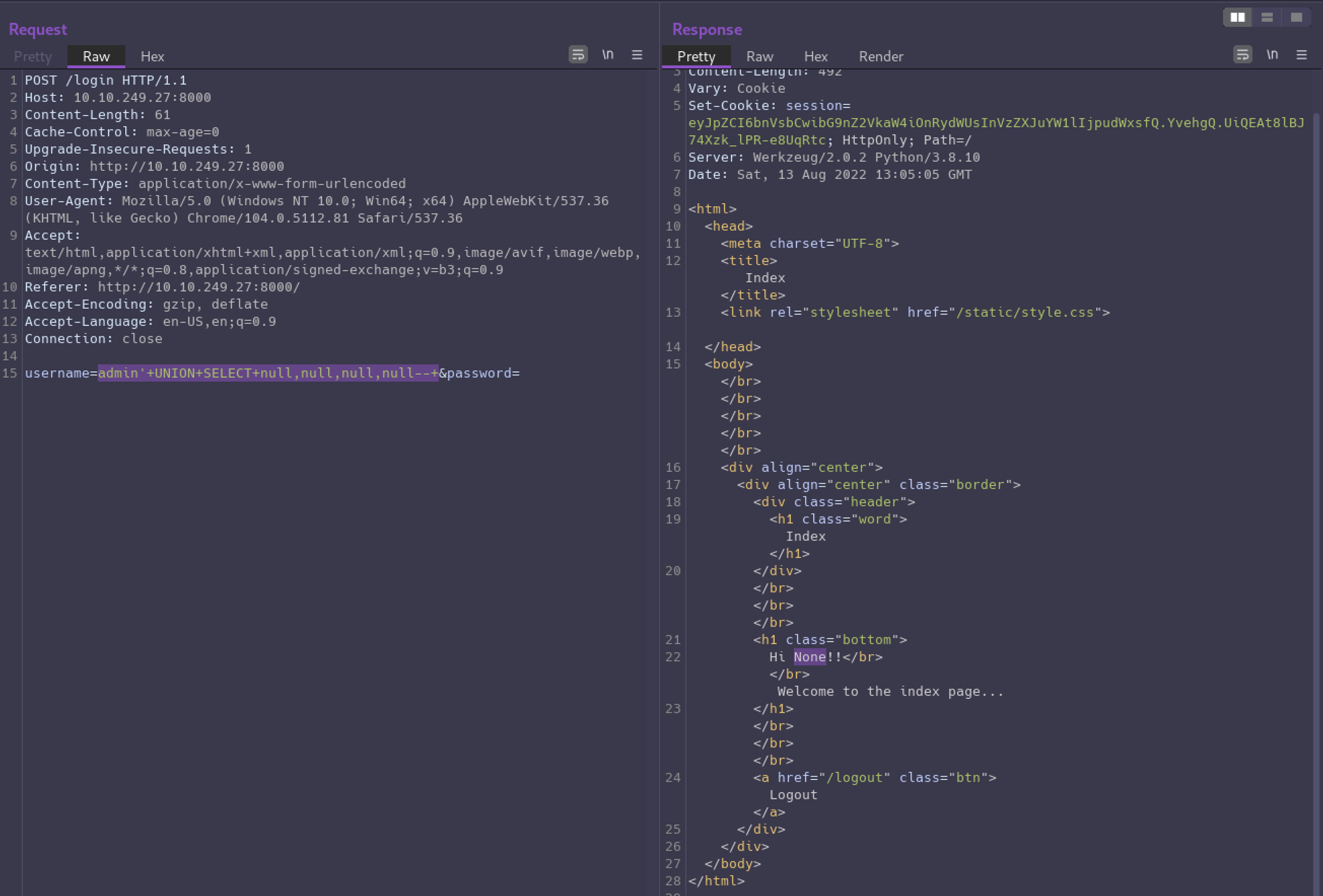Open the Response Render tab

880,56
